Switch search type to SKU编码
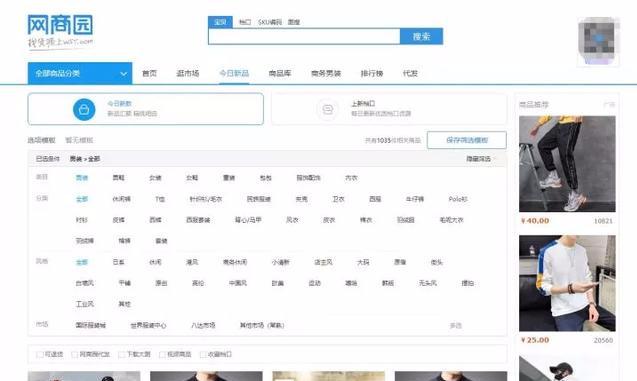Viewport: 637px width, 381px height. (x=270, y=22)
